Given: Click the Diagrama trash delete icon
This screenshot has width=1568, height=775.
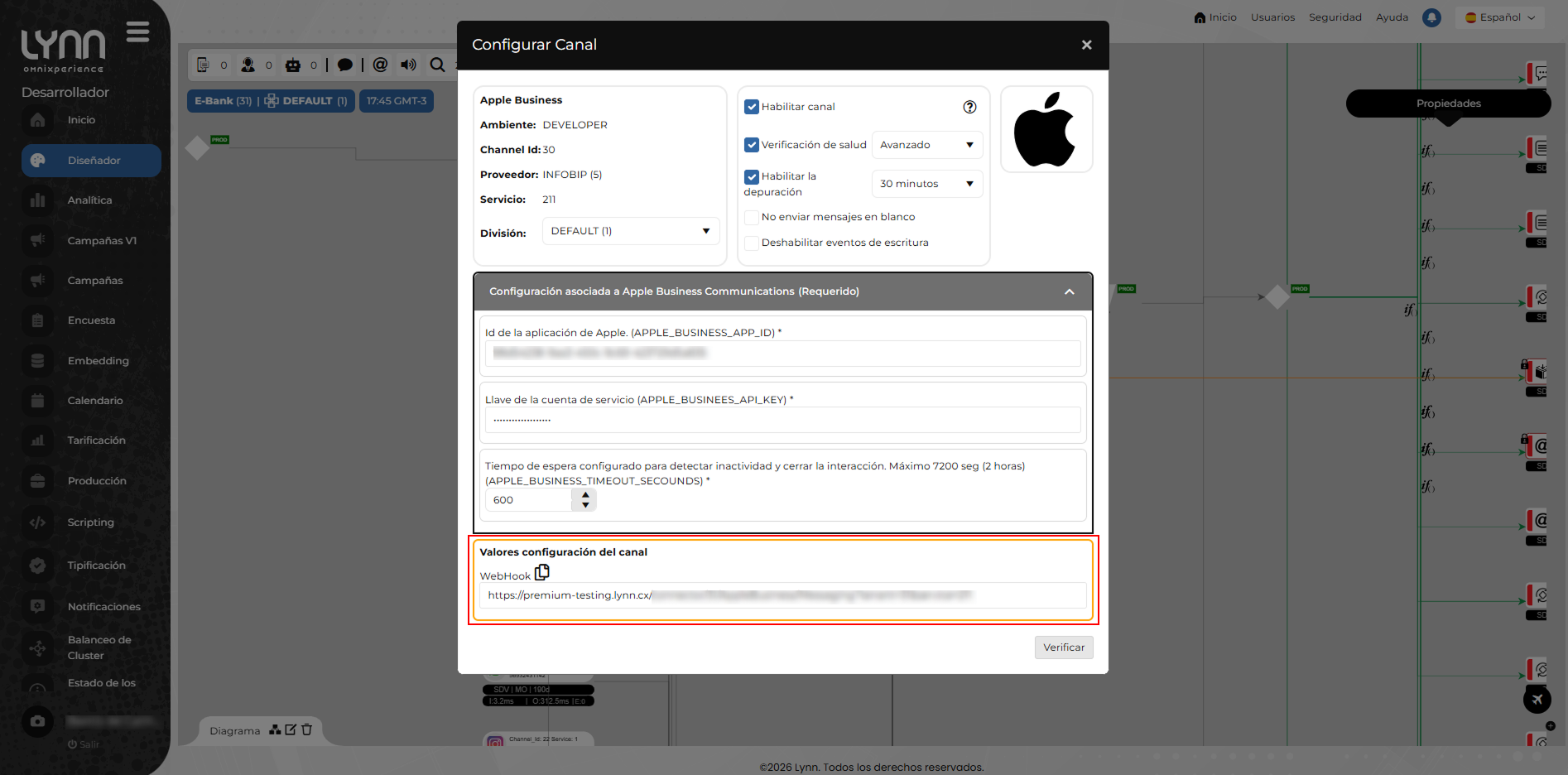Looking at the screenshot, I should [x=306, y=729].
